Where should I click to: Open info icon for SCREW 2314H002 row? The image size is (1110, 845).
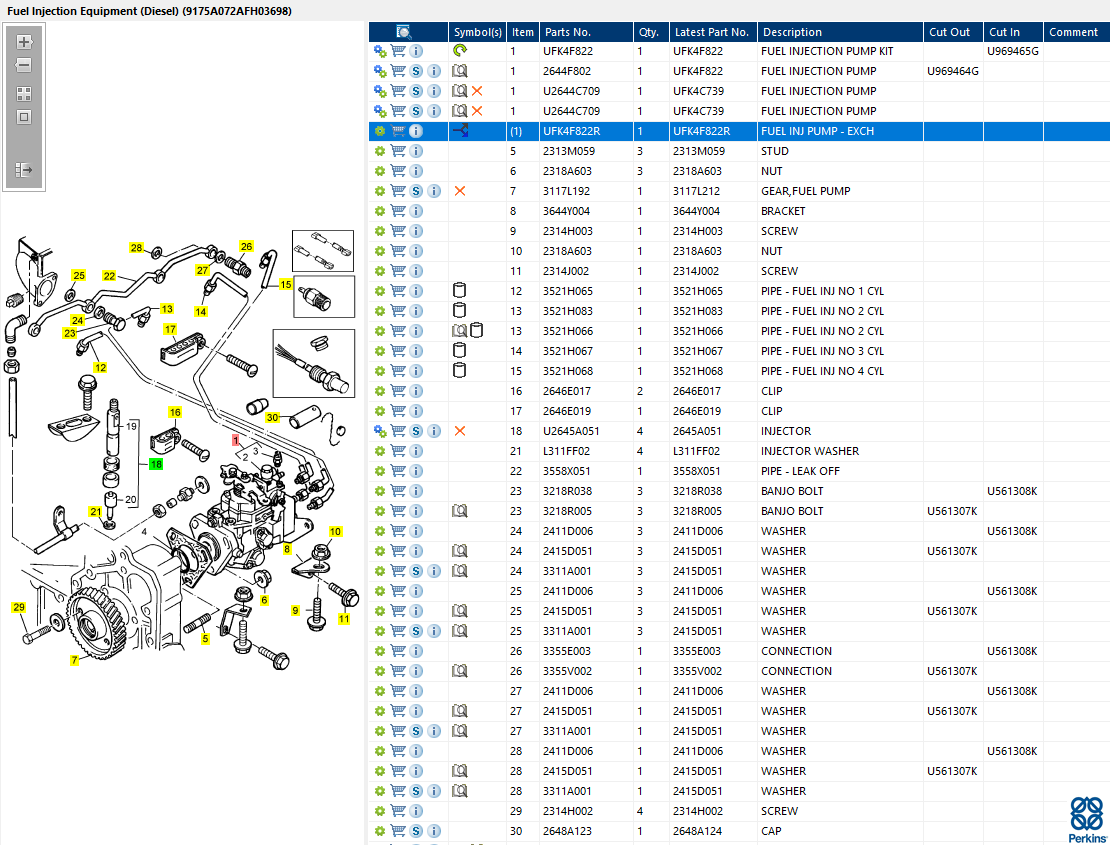pyautogui.click(x=416, y=811)
